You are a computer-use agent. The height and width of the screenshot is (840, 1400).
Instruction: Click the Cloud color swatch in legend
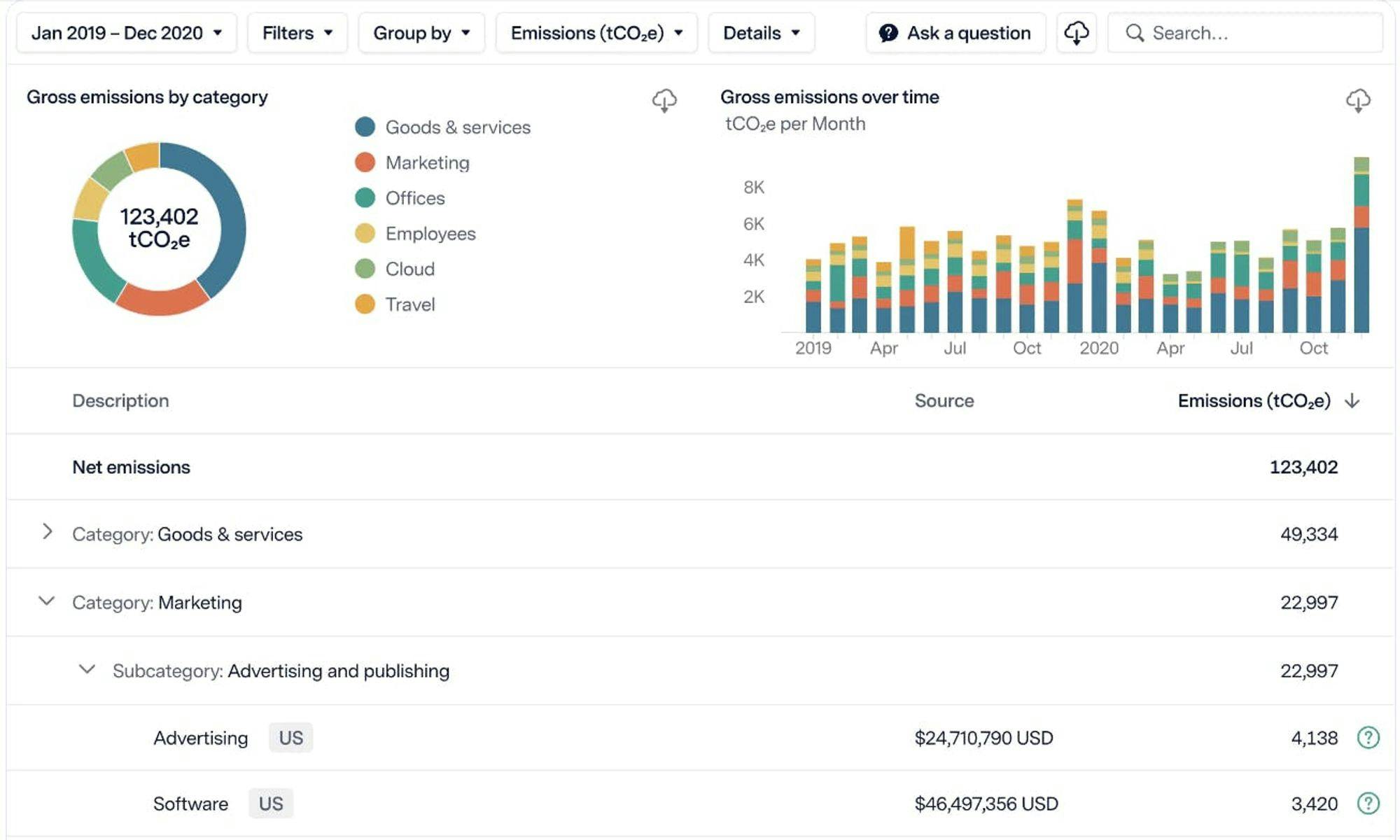click(x=365, y=269)
